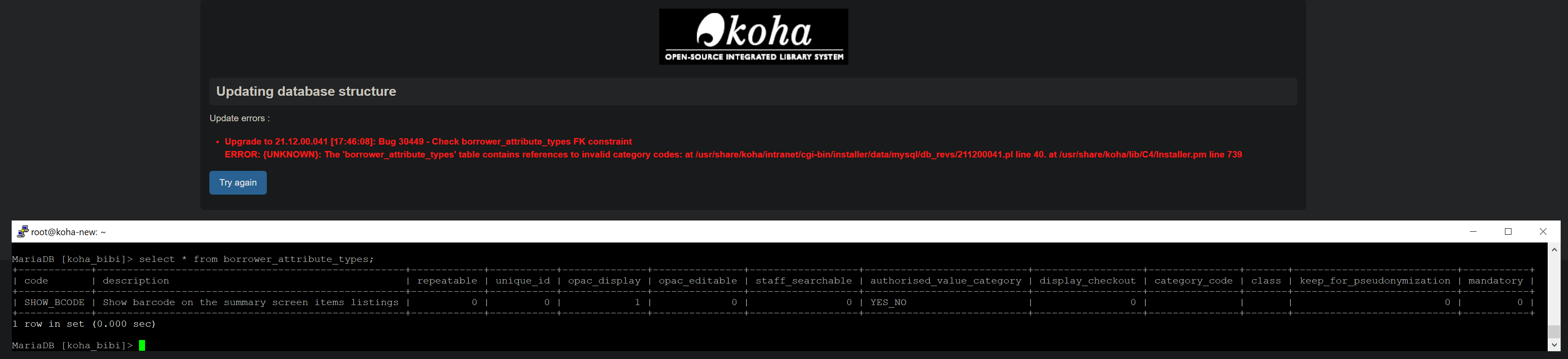The height and width of the screenshot is (359, 1568).
Task: Click the category_code column header
Action: coord(1193,281)
